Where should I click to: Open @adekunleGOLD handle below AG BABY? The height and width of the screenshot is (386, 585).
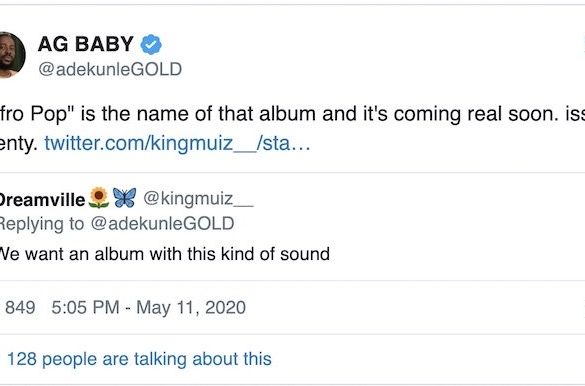point(110,69)
